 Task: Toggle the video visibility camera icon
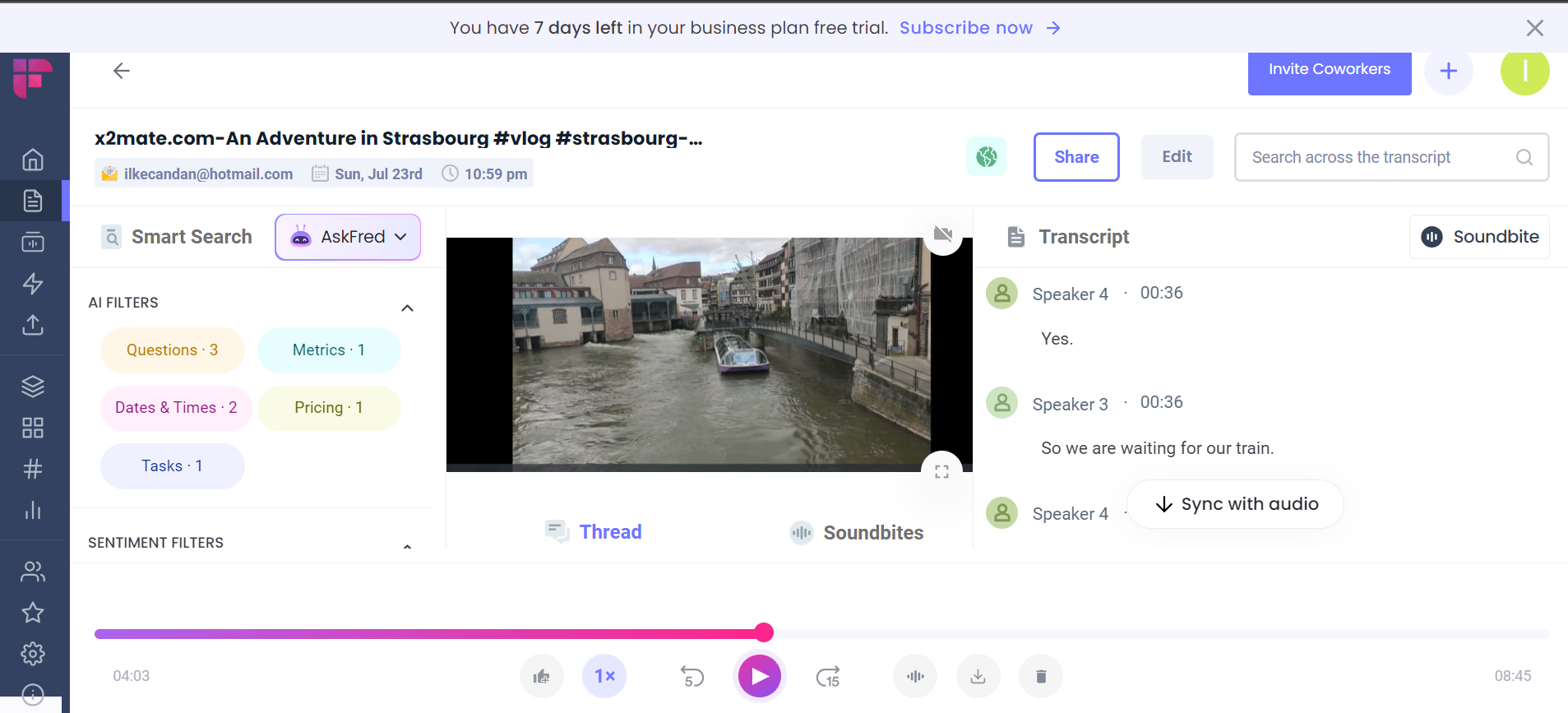943,234
